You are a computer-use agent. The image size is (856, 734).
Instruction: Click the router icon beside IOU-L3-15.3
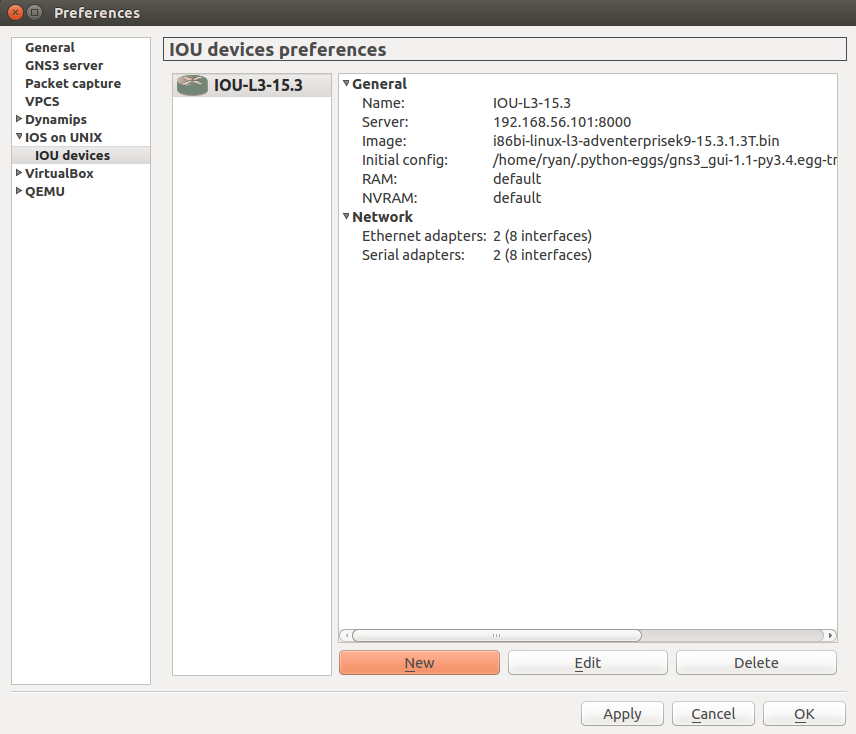[x=192, y=85]
